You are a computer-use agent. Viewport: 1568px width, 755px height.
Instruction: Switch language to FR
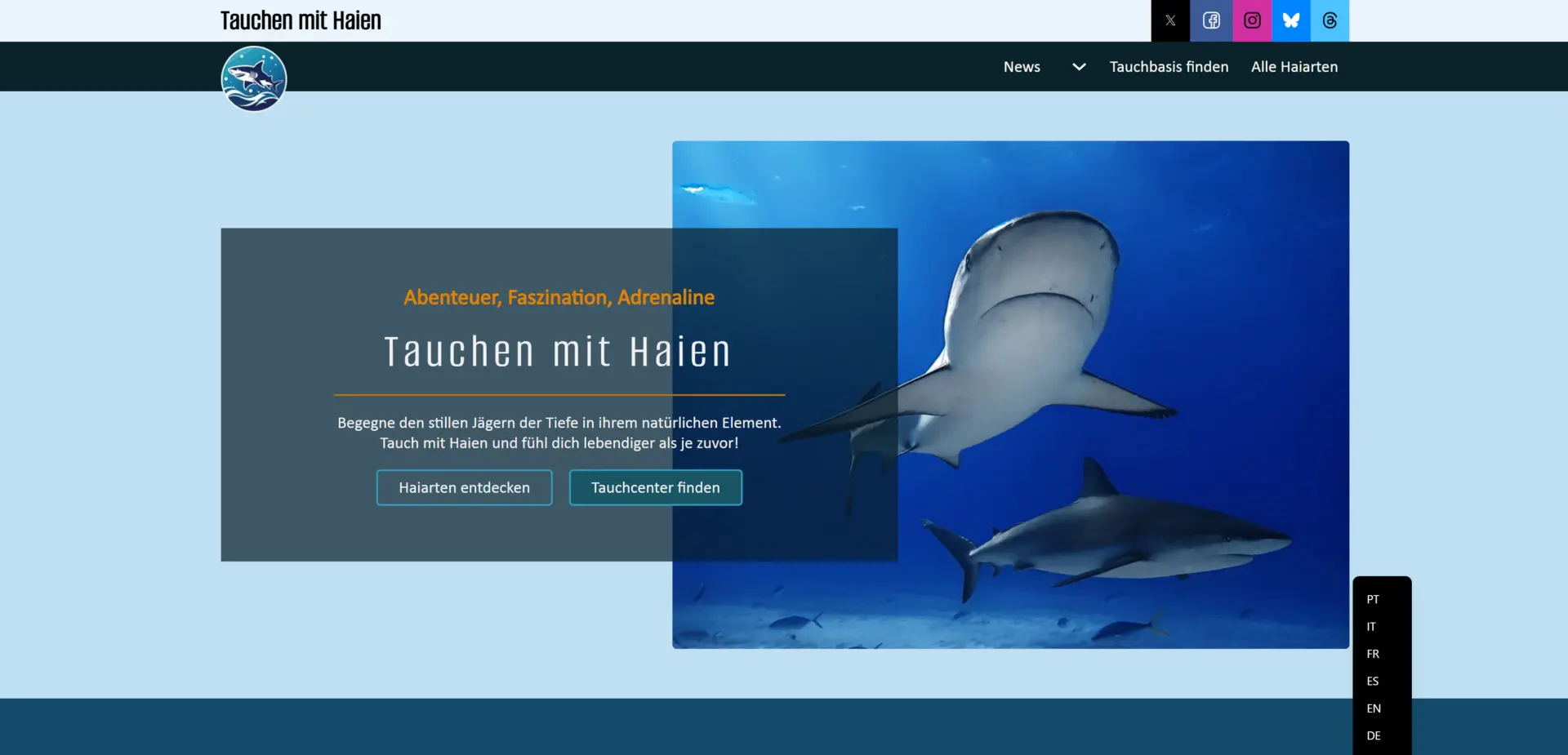(x=1373, y=654)
